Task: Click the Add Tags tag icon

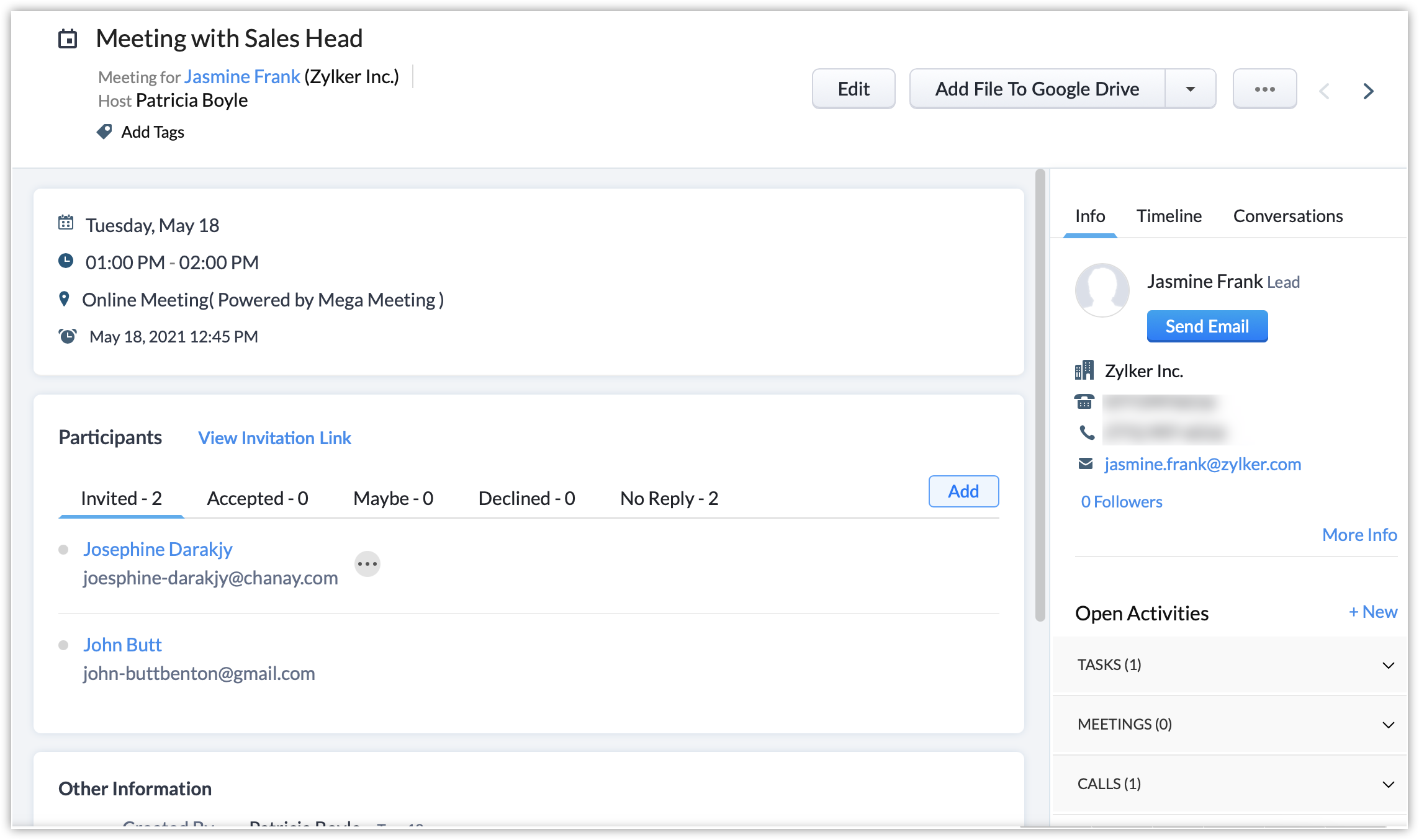Action: tap(104, 132)
